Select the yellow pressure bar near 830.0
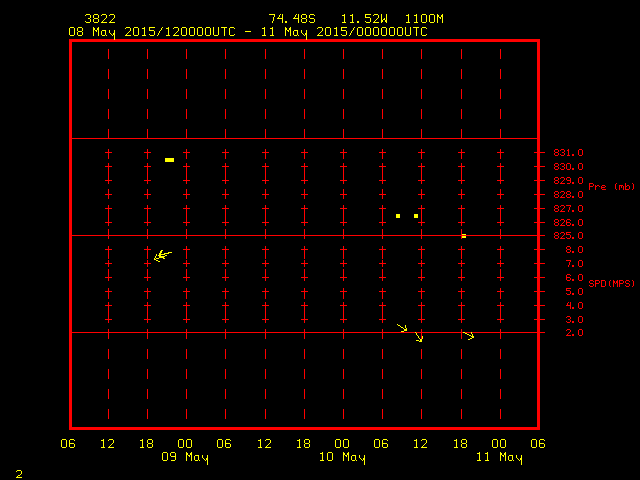Viewport: 640px width, 480px height. (169, 159)
